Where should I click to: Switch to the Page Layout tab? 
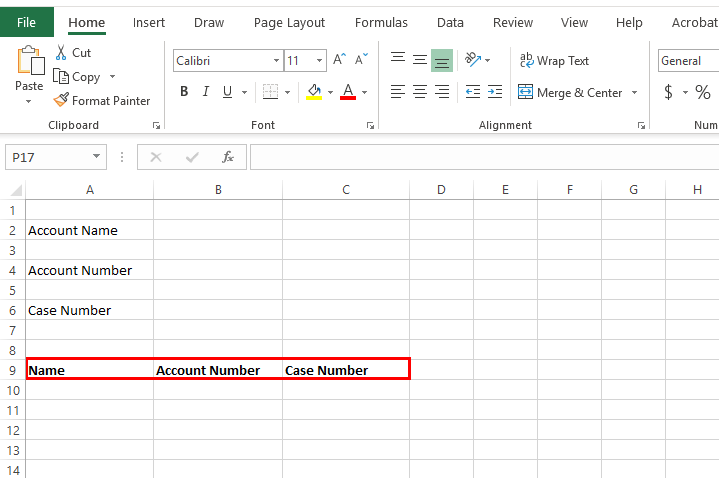[x=289, y=22]
